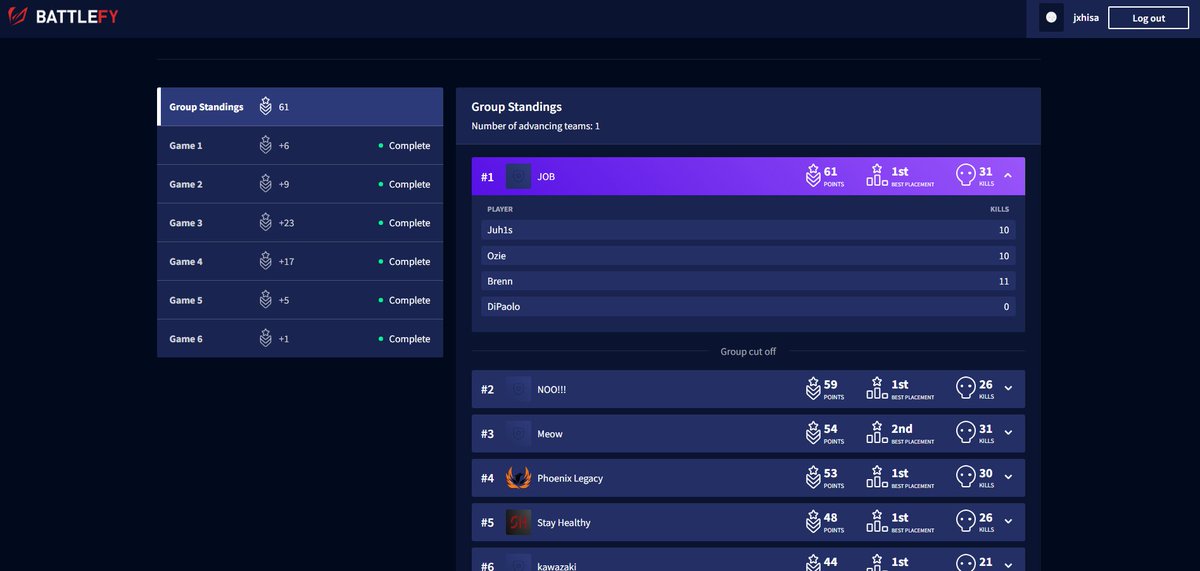Open the Game 6 tab

tap(300, 339)
